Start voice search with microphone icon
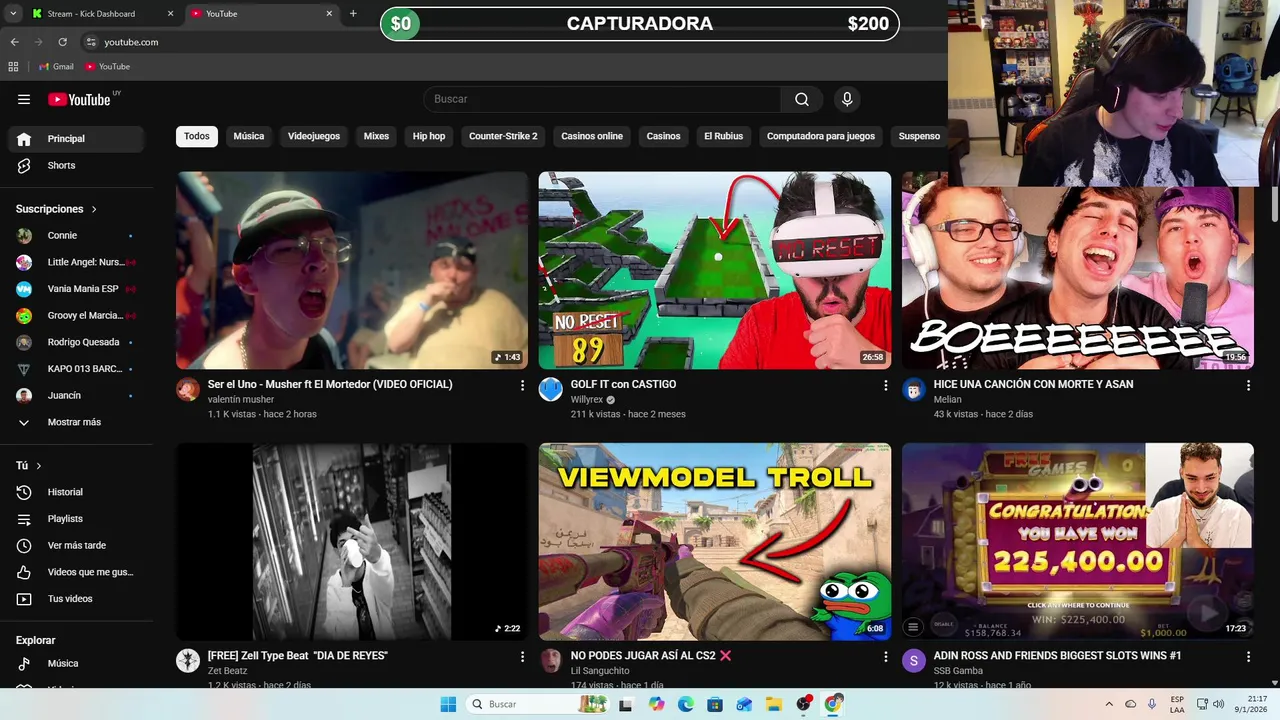This screenshot has width=1280, height=720. click(x=847, y=99)
